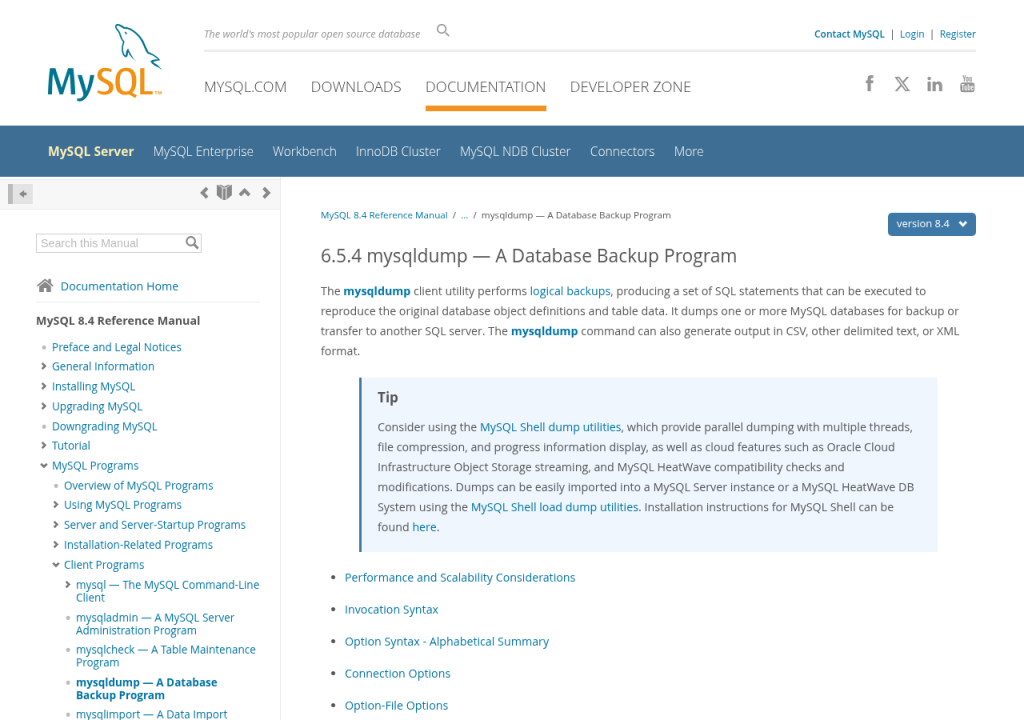1024x720 pixels.
Task: Expand the Installing MySQL tree node
Action: click(44, 386)
